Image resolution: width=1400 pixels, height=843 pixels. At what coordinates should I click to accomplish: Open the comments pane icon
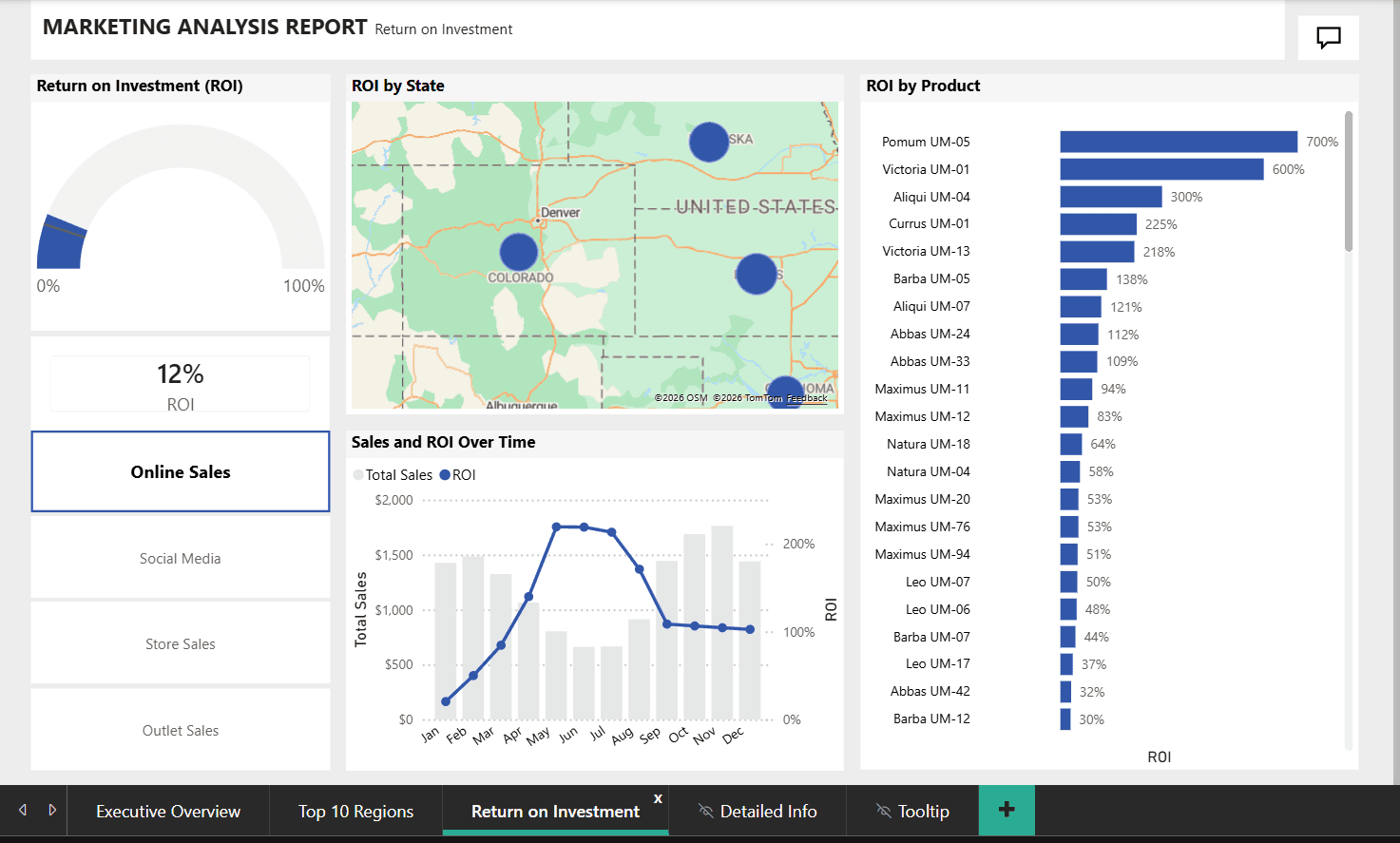click(1328, 38)
